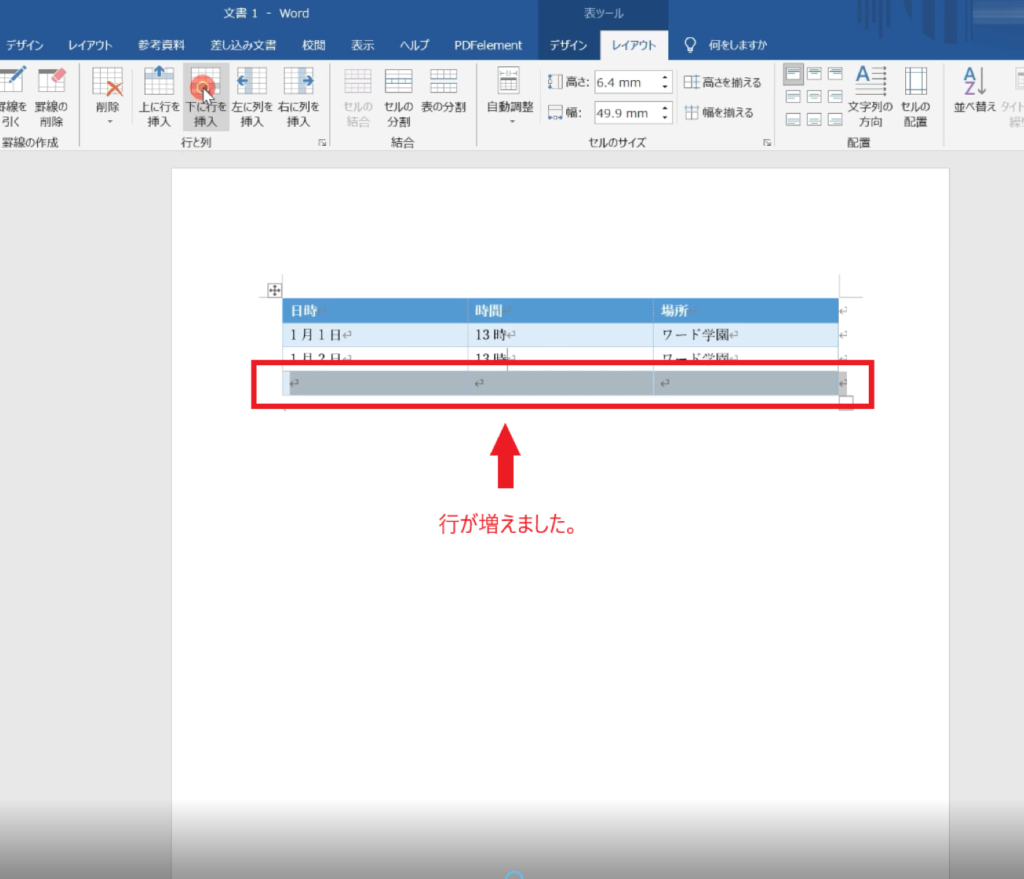Open 行と列 group dialog launcher
Image resolution: width=1024 pixels, height=879 pixels.
(x=322, y=143)
